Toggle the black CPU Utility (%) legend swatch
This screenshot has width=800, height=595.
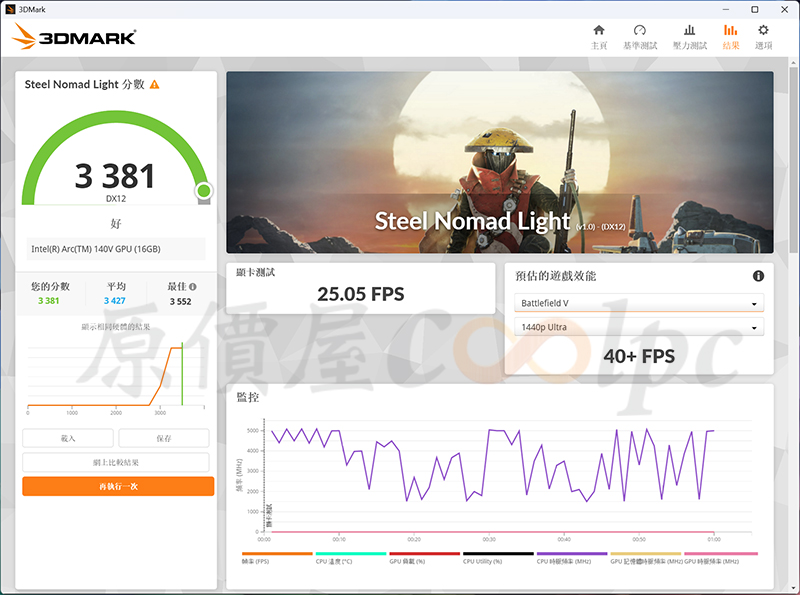coord(498,554)
